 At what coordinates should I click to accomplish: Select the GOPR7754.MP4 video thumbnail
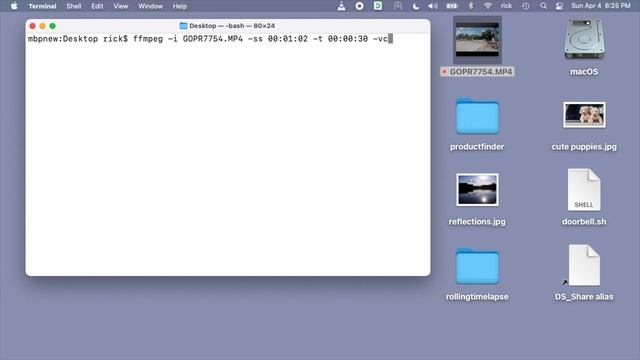click(x=477, y=40)
